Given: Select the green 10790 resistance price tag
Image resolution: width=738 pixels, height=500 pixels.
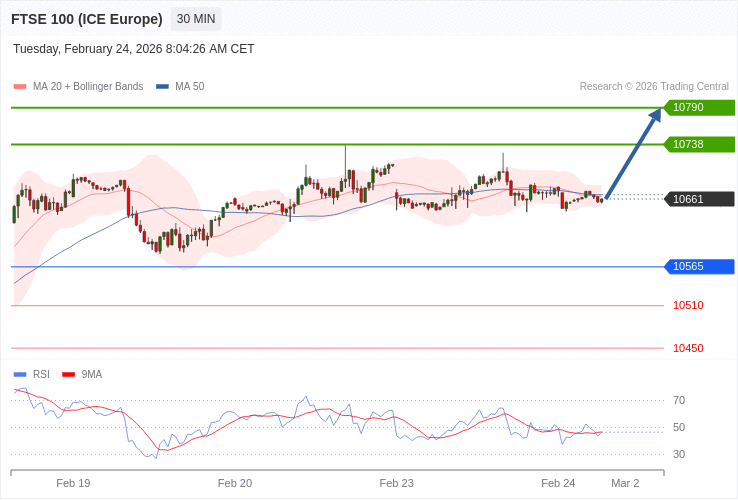Looking at the screenshot, I should coord(698,107).
